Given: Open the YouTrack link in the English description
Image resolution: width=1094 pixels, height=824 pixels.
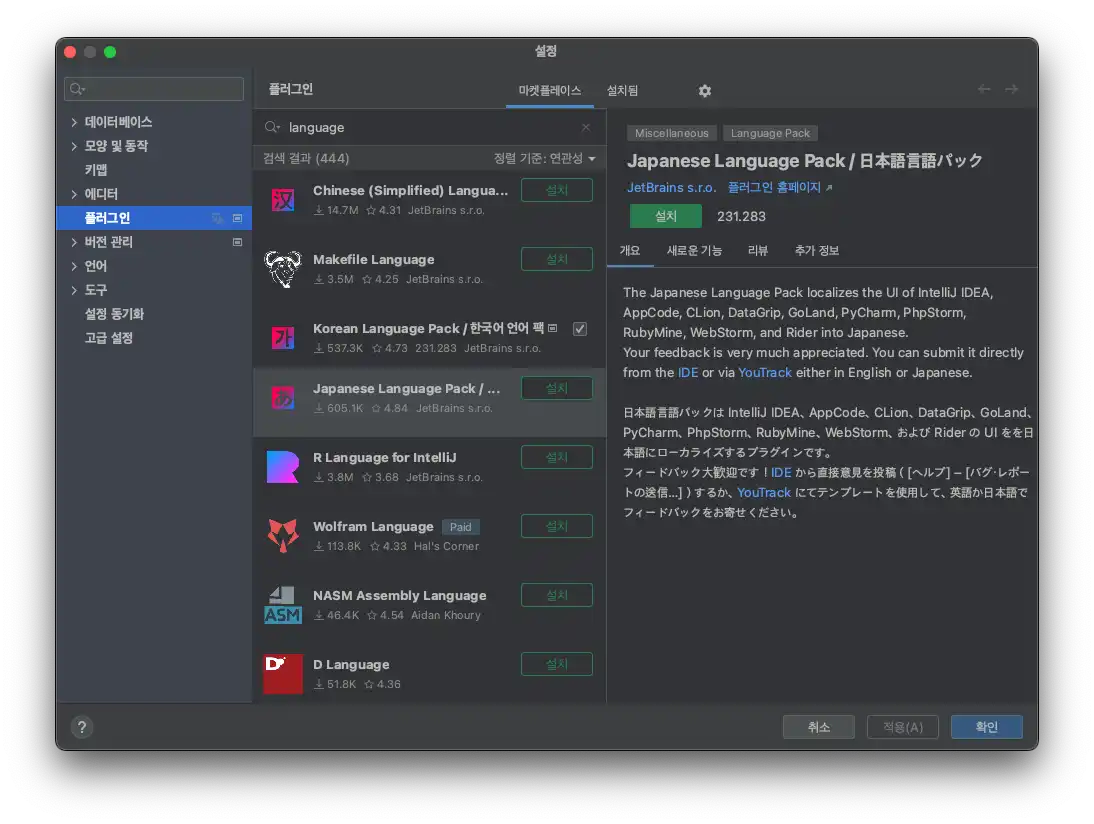Looking at the screenshot, I should pos(765,373).
